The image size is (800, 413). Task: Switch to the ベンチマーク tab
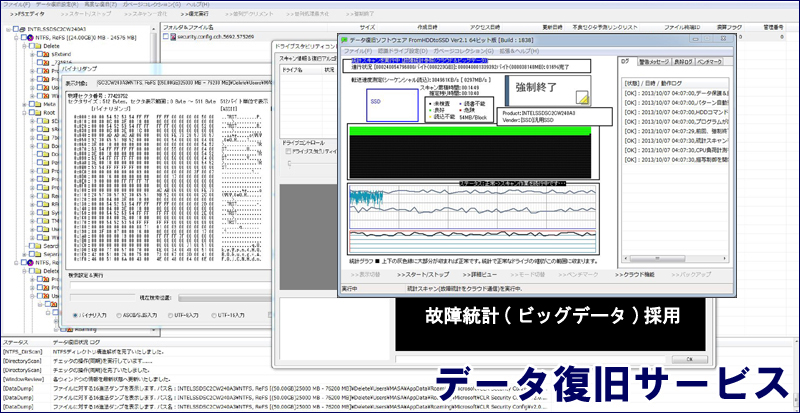click(x=709, y=62)
